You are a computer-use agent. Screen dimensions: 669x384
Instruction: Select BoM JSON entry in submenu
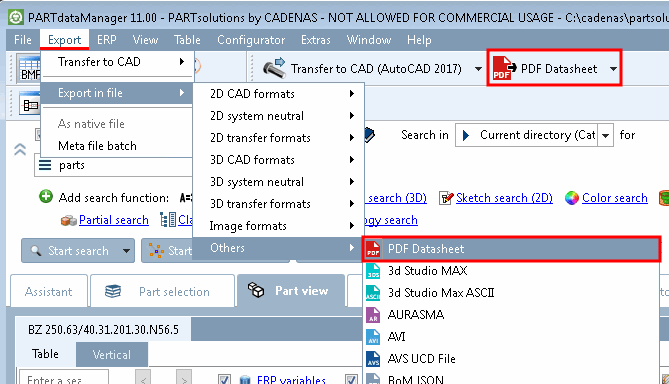[x=511, y=379]
